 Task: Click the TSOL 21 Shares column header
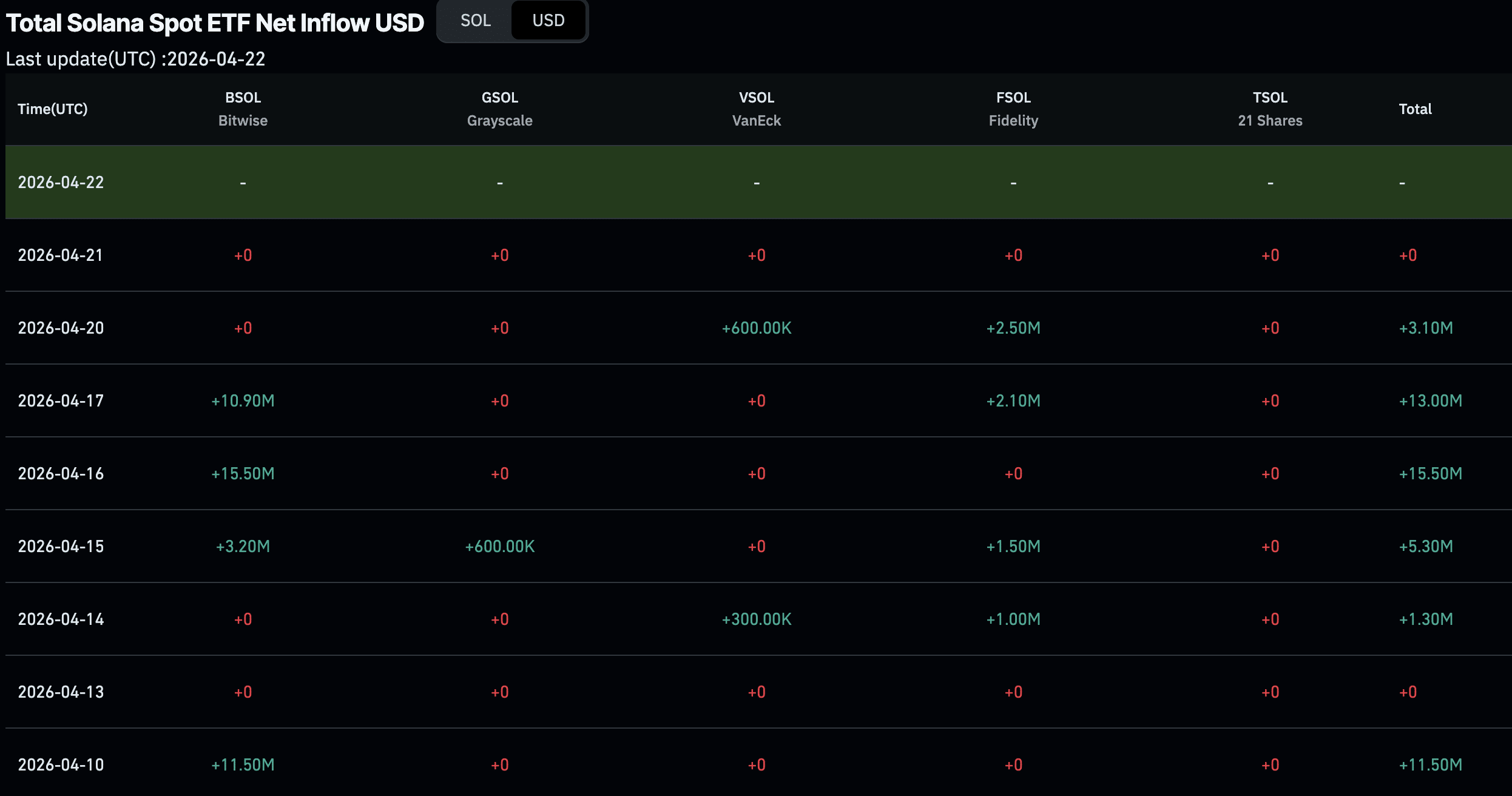(1271, 109)
